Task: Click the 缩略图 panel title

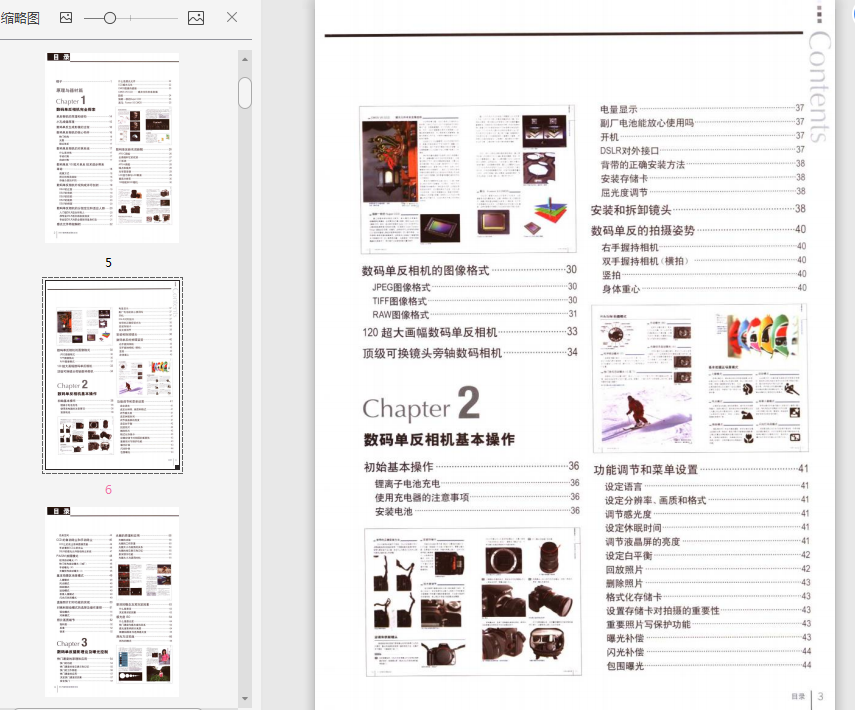Action: coord(20,18)
